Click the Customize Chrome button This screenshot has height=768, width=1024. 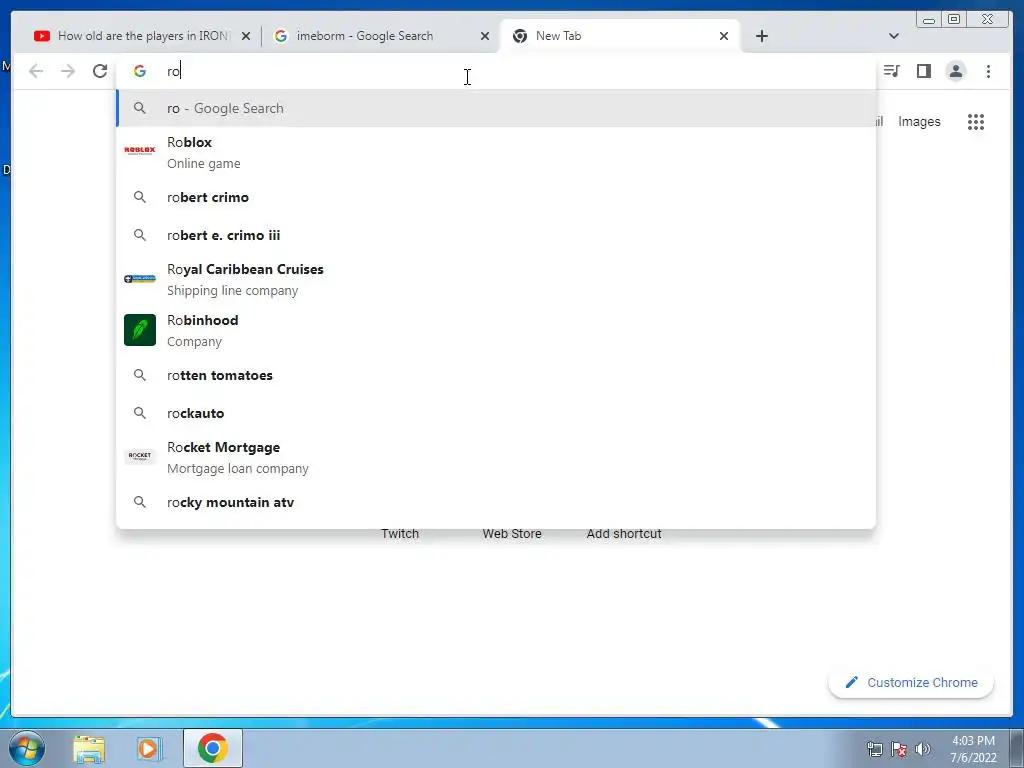pyautogui.click(x=911, y=682)
